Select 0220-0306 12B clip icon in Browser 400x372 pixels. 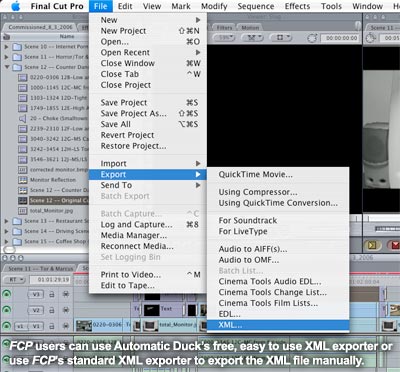22,78
